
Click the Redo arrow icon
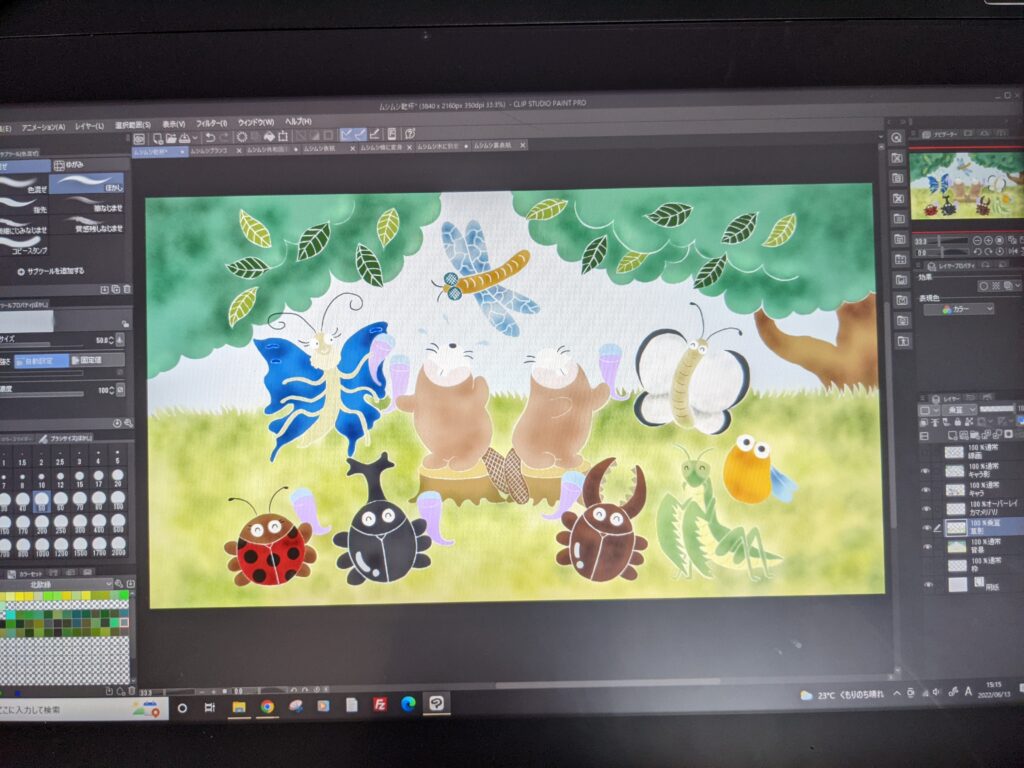pos(225,137)
